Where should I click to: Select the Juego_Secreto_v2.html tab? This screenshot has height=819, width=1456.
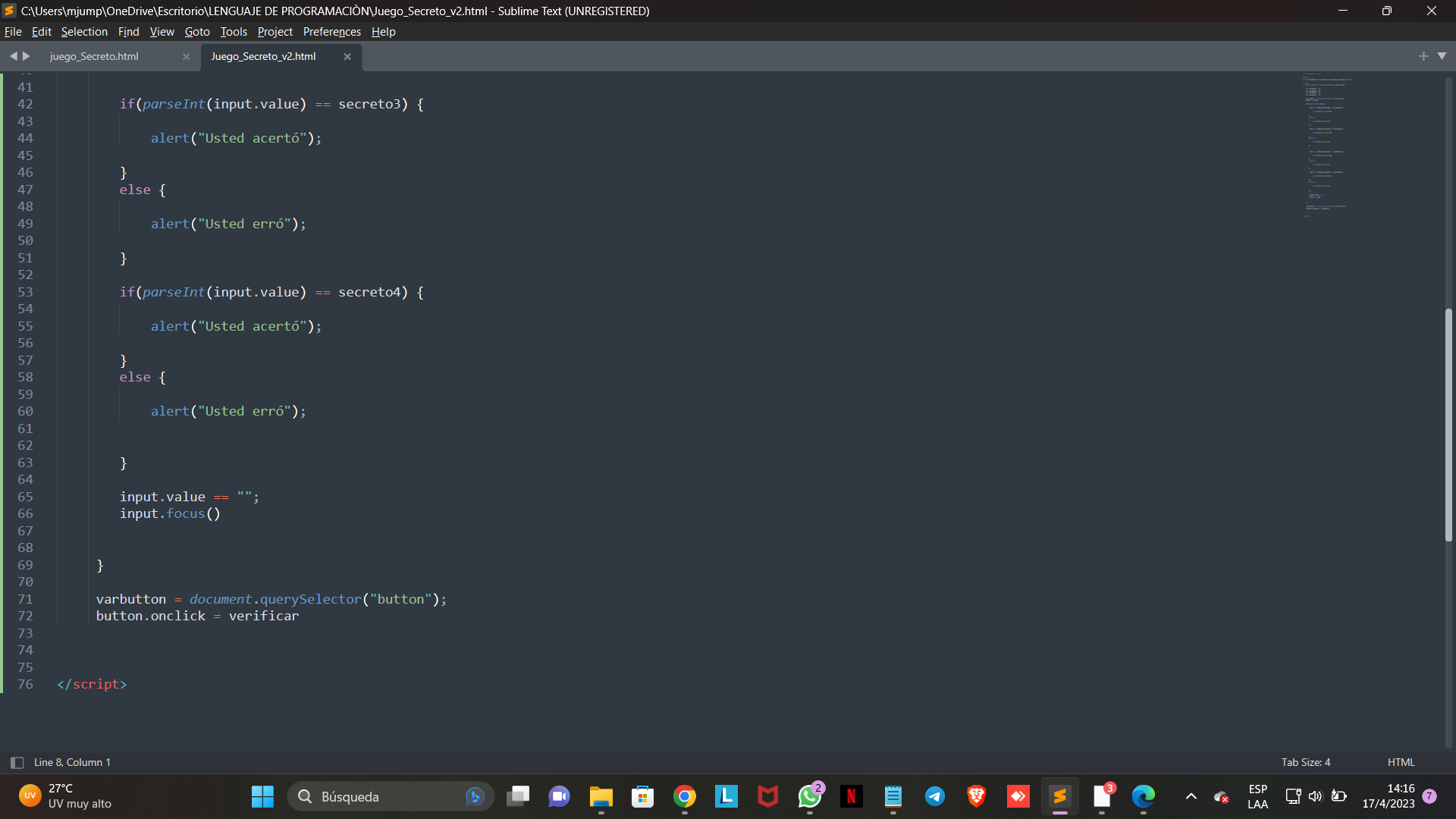pos(263,56)
